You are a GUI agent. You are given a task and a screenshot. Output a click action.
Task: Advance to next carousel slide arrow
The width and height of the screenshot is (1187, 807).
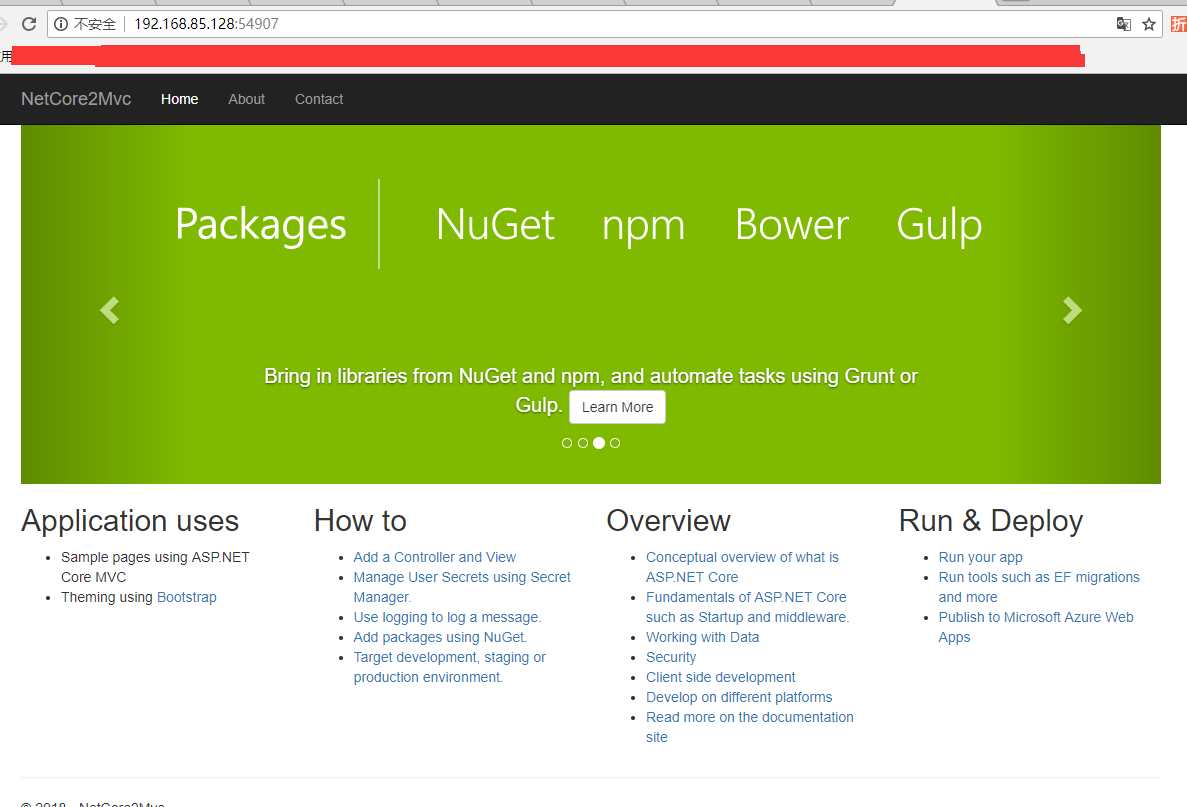pyautogui.click(x=1072, y=310)
